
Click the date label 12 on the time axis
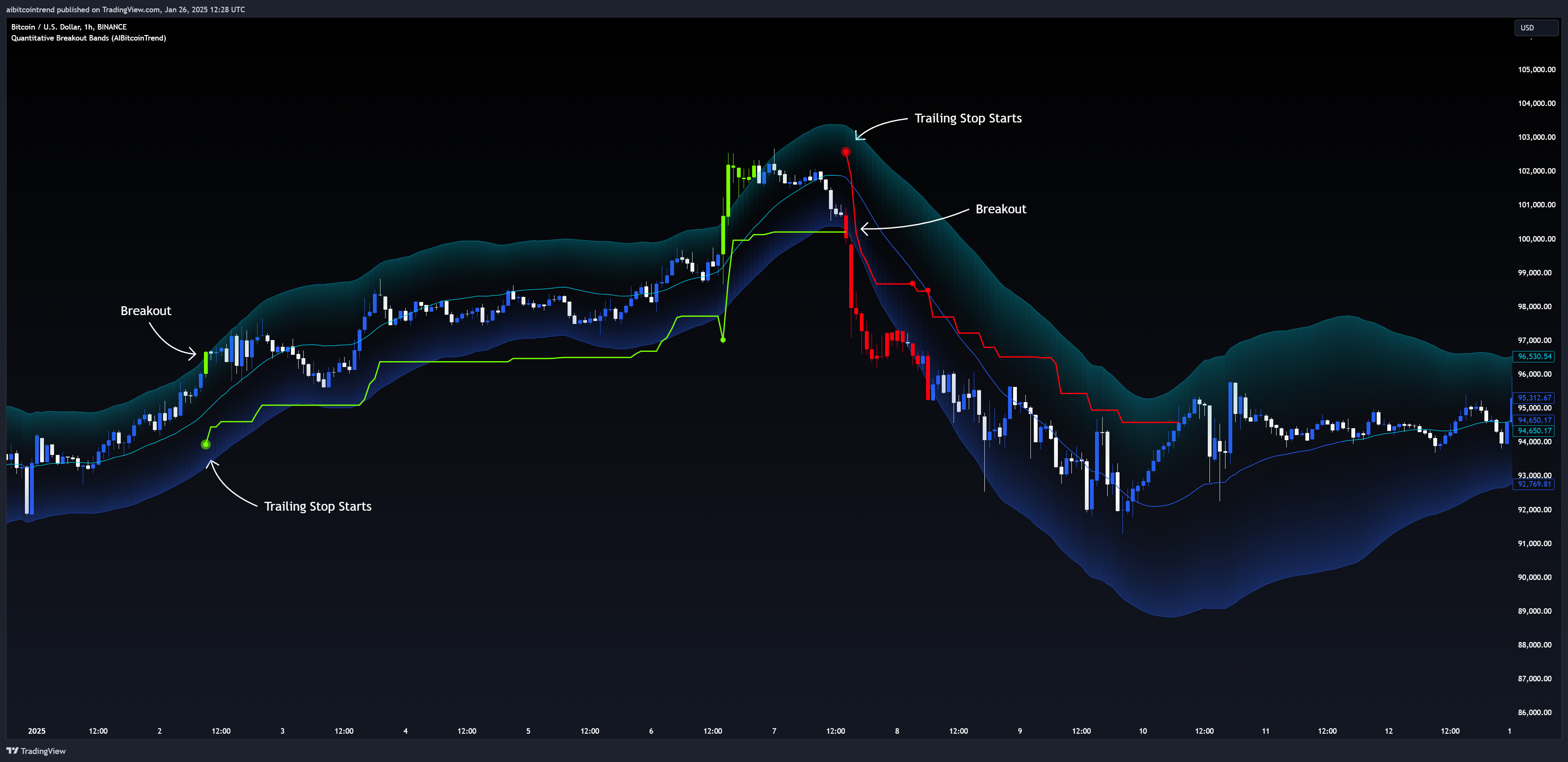pos(1389,731)
